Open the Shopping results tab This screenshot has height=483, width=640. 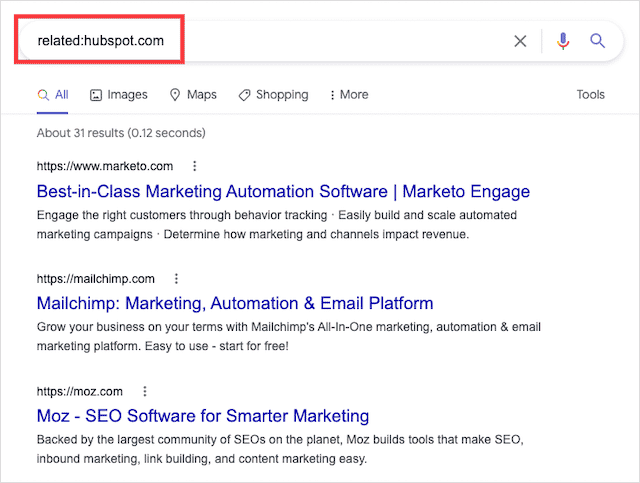point(273,95)
